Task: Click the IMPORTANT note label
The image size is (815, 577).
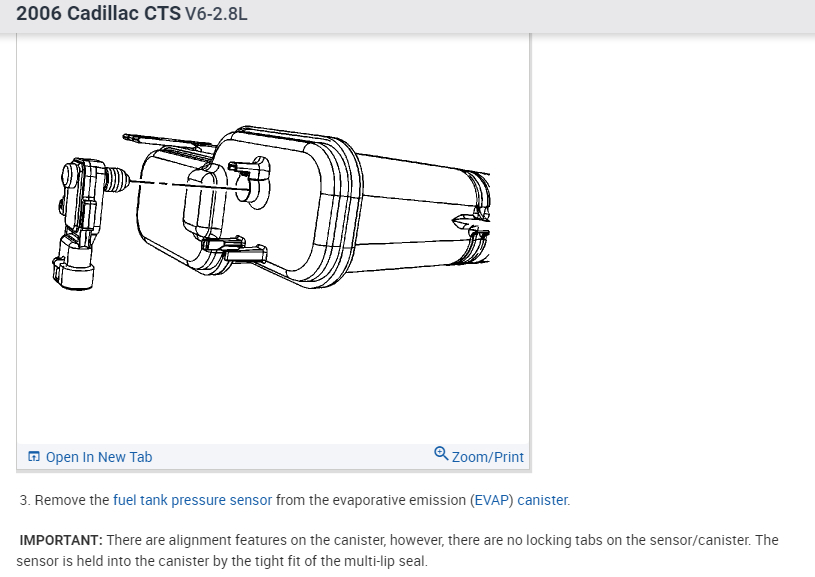Action: 61,540
